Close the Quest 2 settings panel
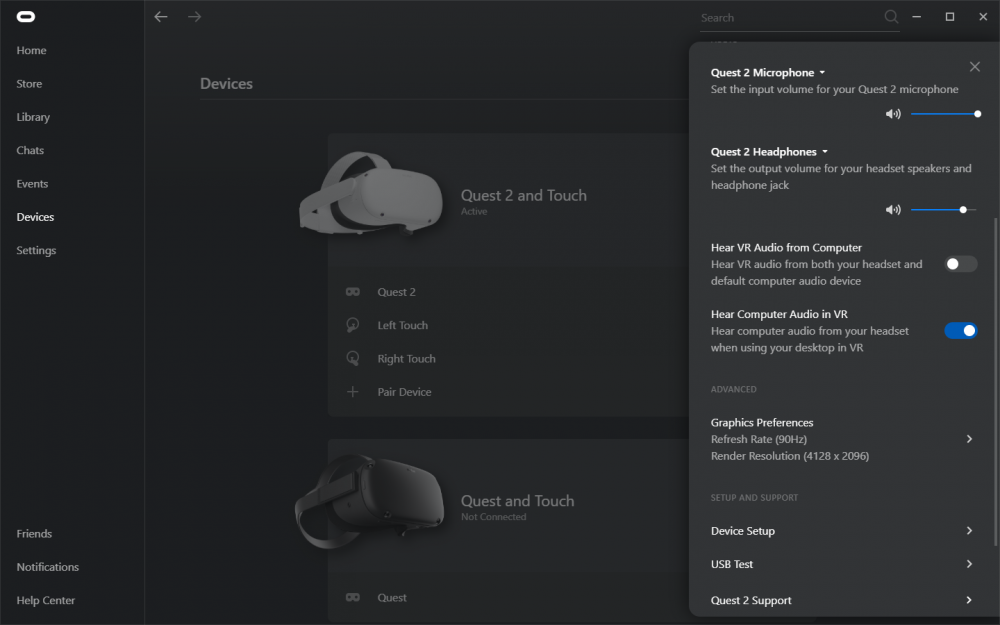 click(x=974, y=66)
